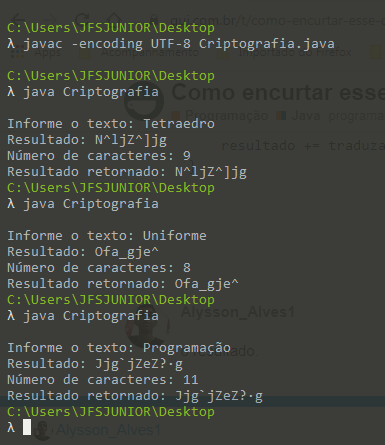Open the Importado do Firefox bookmark folder

coord(284,52)
